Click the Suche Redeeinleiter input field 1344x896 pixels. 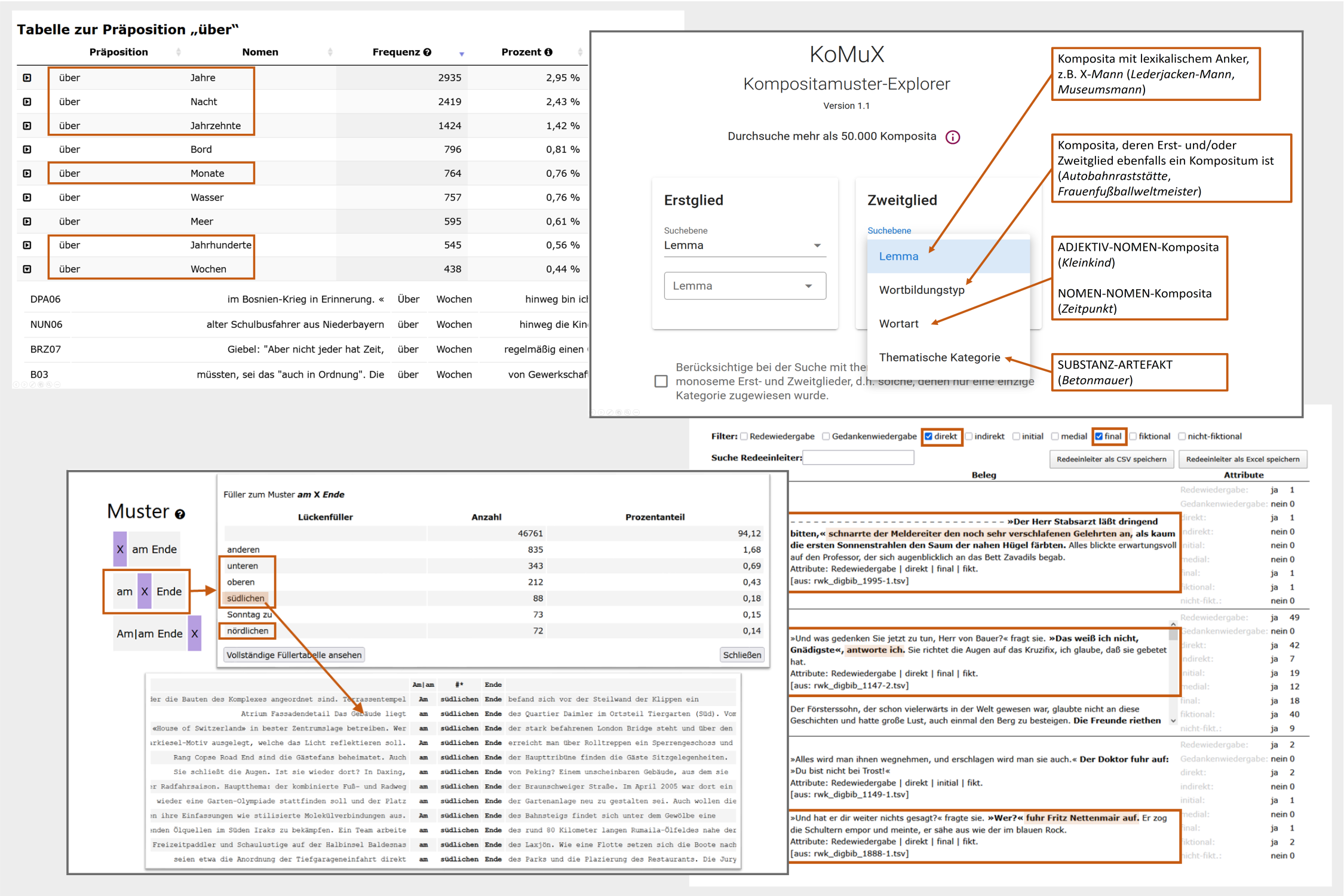[x=858, y=458]
